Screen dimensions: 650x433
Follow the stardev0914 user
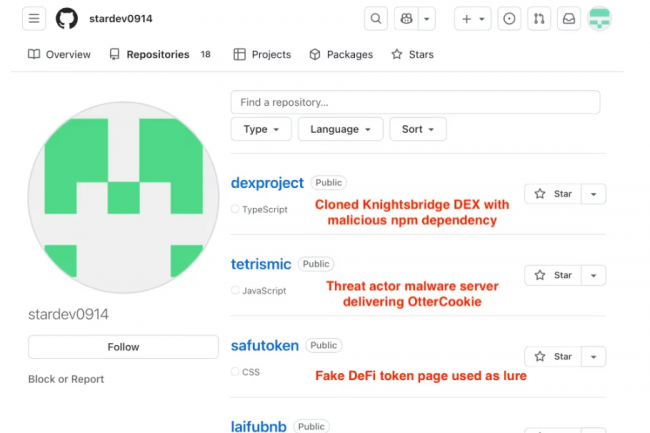pyautogui.click(x=123, y=347)
